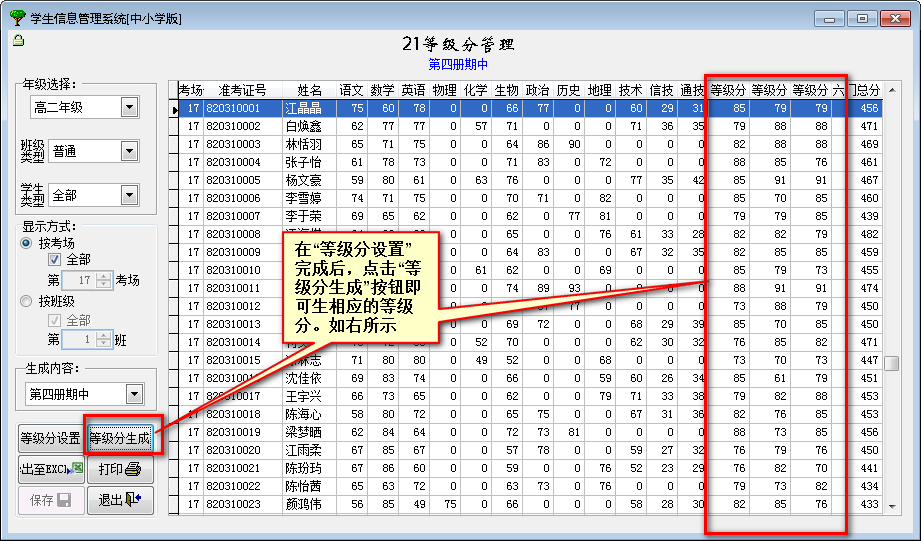Click the lock icon below the title bar

coord(17,41)
